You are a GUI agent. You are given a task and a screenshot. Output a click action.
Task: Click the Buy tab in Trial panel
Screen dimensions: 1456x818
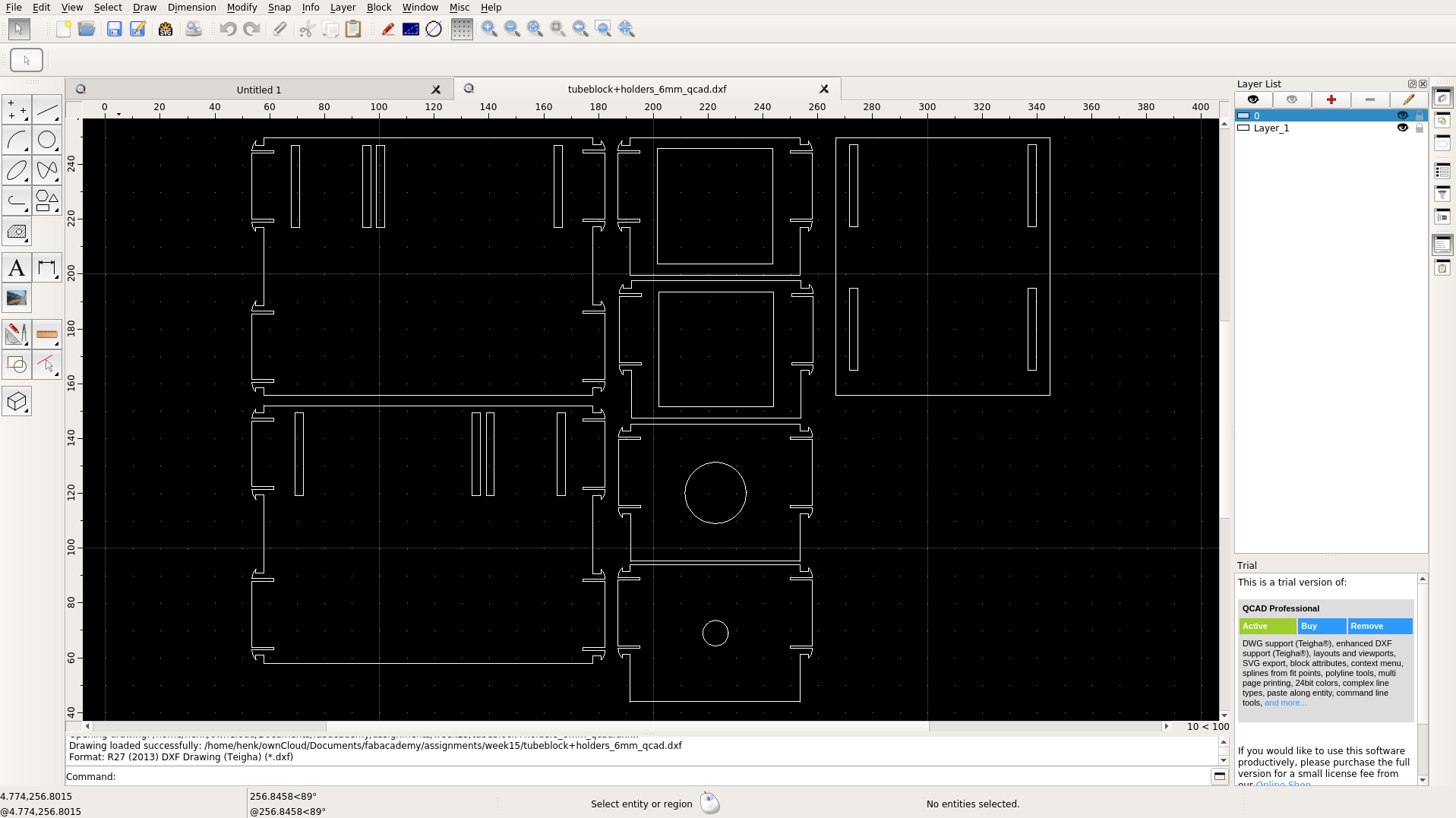click(1322, 626)
